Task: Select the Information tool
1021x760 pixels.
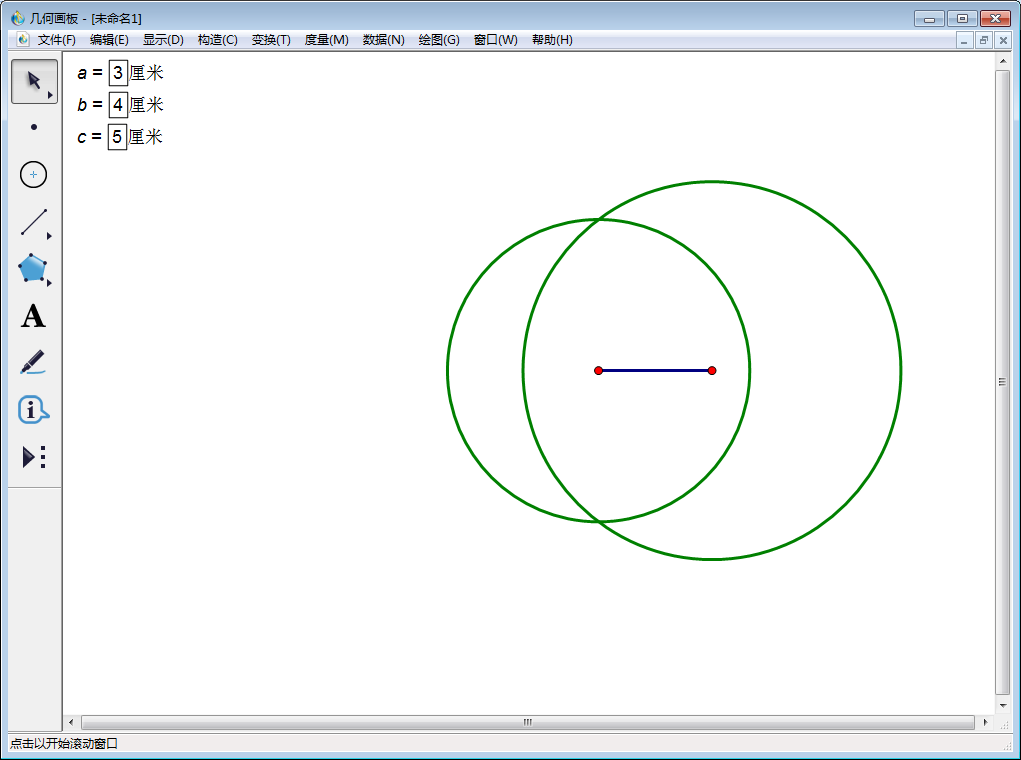Action: [x=34, y=410]
